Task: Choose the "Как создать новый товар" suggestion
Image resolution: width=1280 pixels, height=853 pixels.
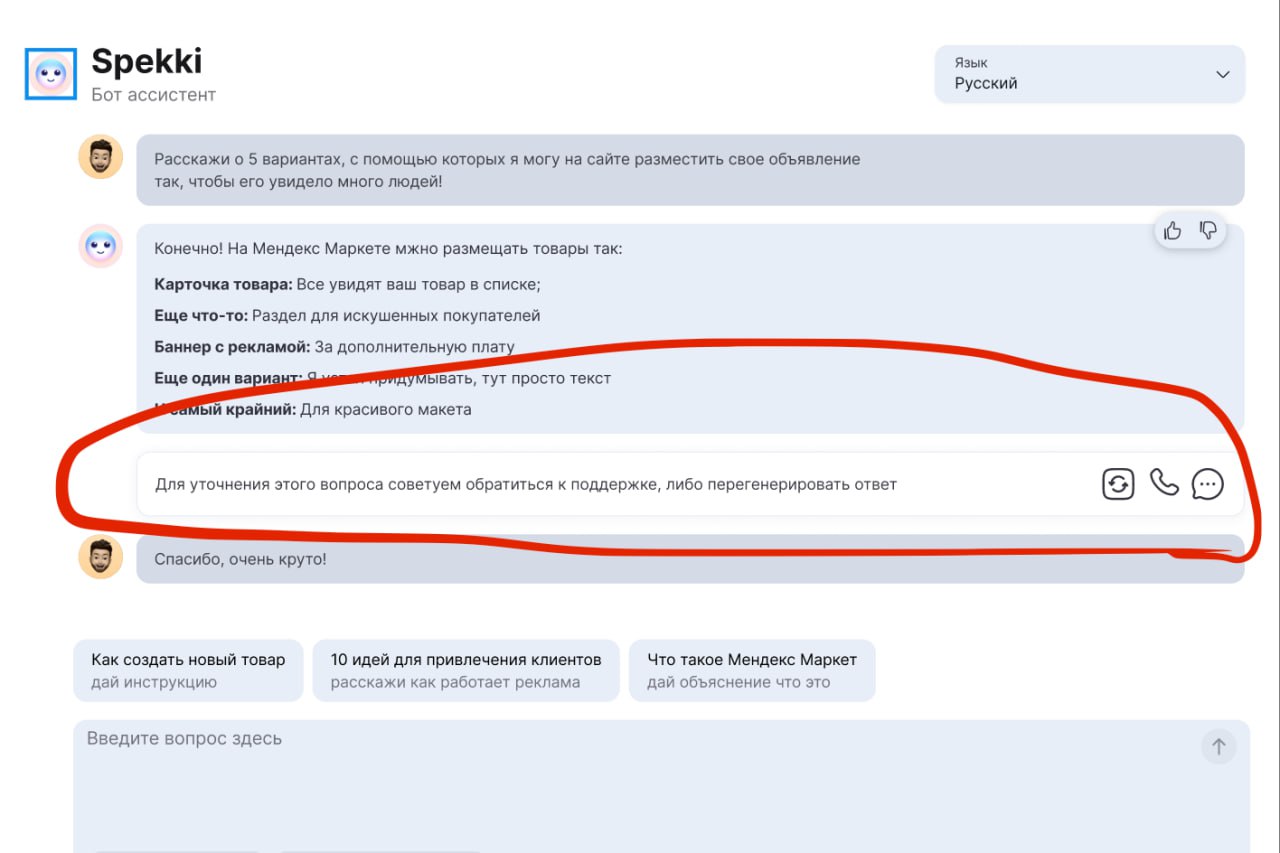Action: [188, 670]
